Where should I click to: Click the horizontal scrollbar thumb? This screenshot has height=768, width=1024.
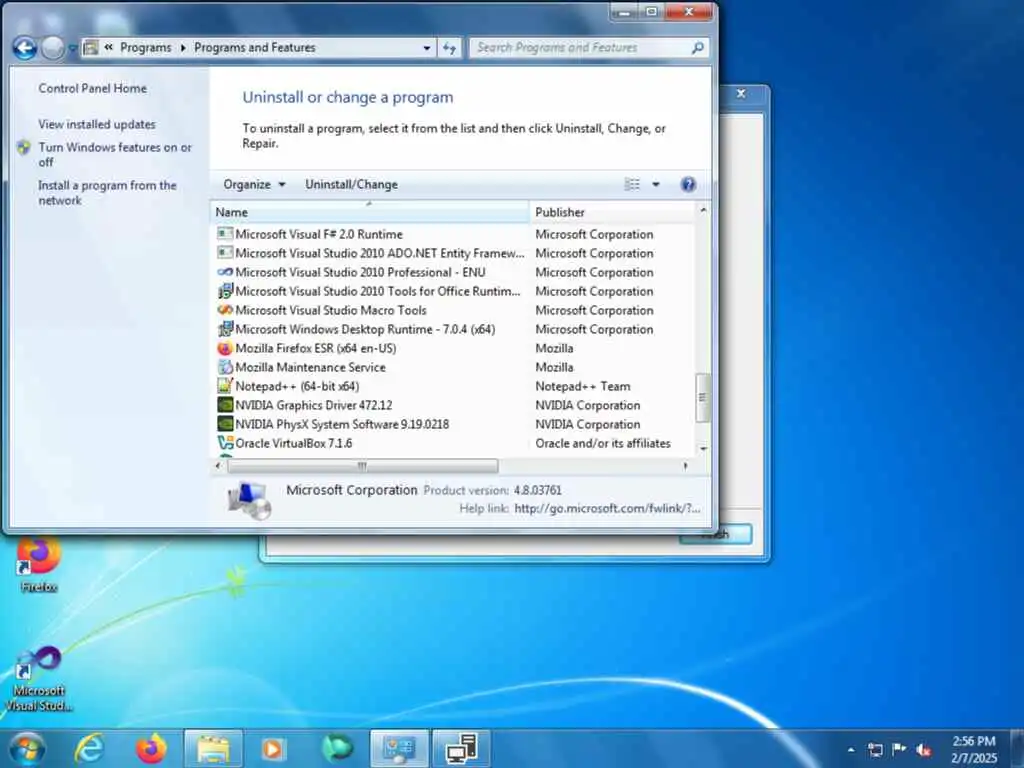point(362,466)
